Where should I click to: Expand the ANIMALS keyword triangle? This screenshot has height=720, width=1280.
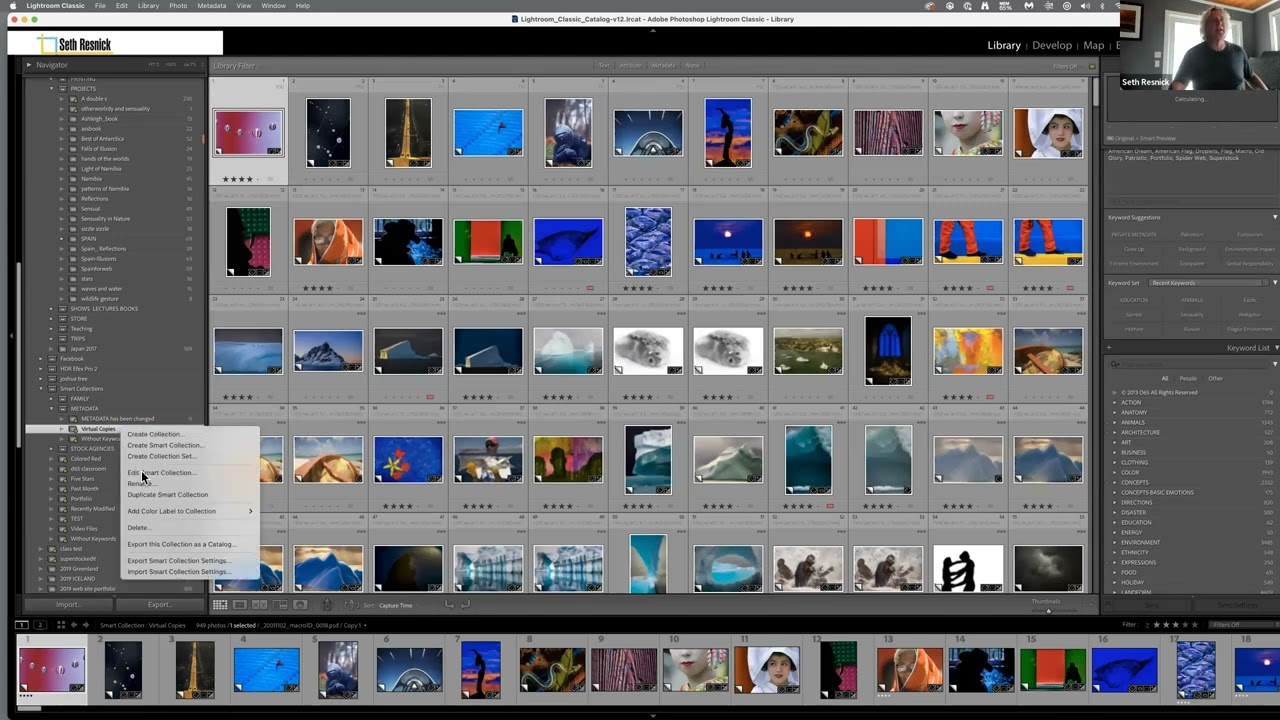click(x=1114, y=422)
